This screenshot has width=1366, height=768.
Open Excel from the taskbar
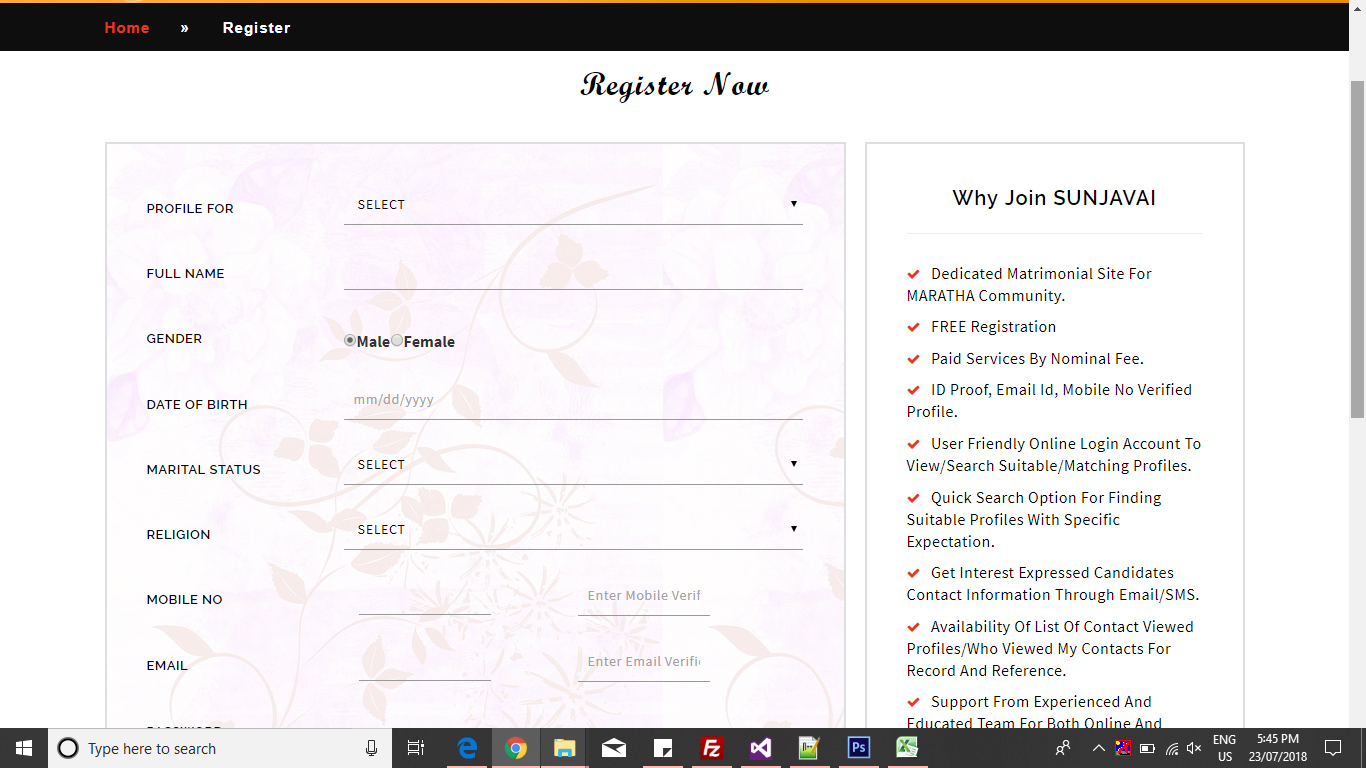[x=907, y=748]
